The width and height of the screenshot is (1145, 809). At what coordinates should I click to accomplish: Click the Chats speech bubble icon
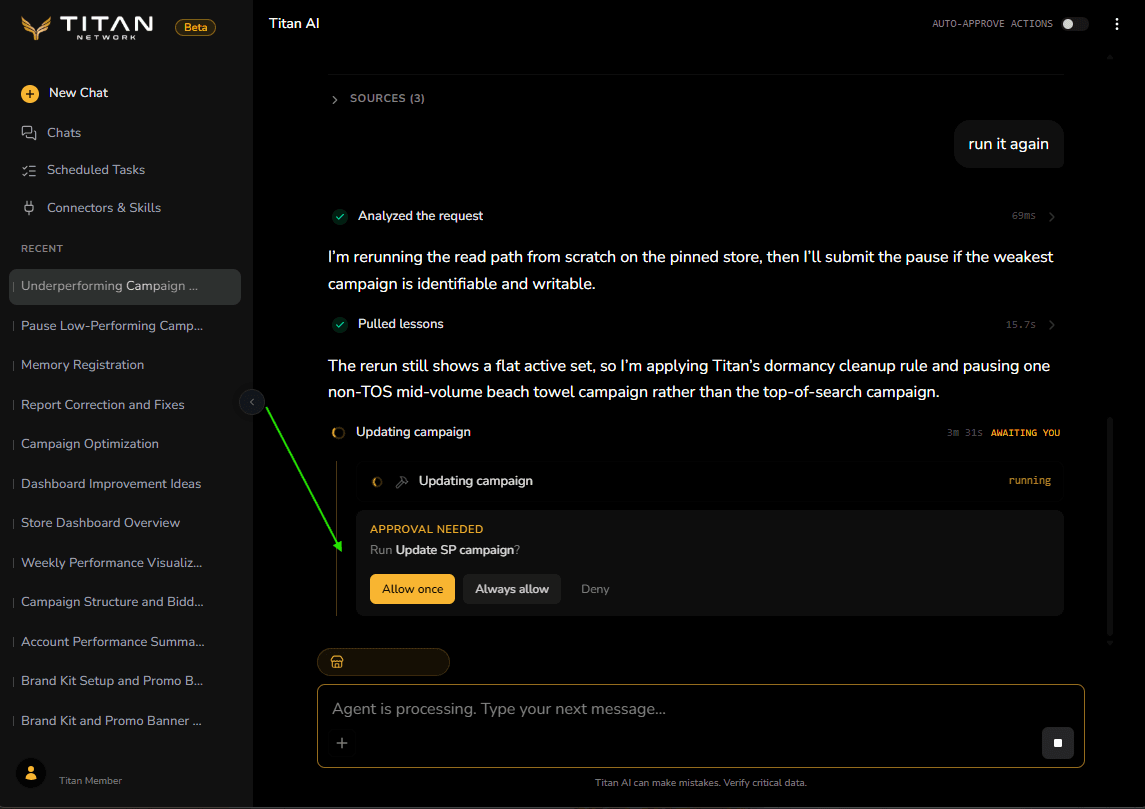pos(29,133)
